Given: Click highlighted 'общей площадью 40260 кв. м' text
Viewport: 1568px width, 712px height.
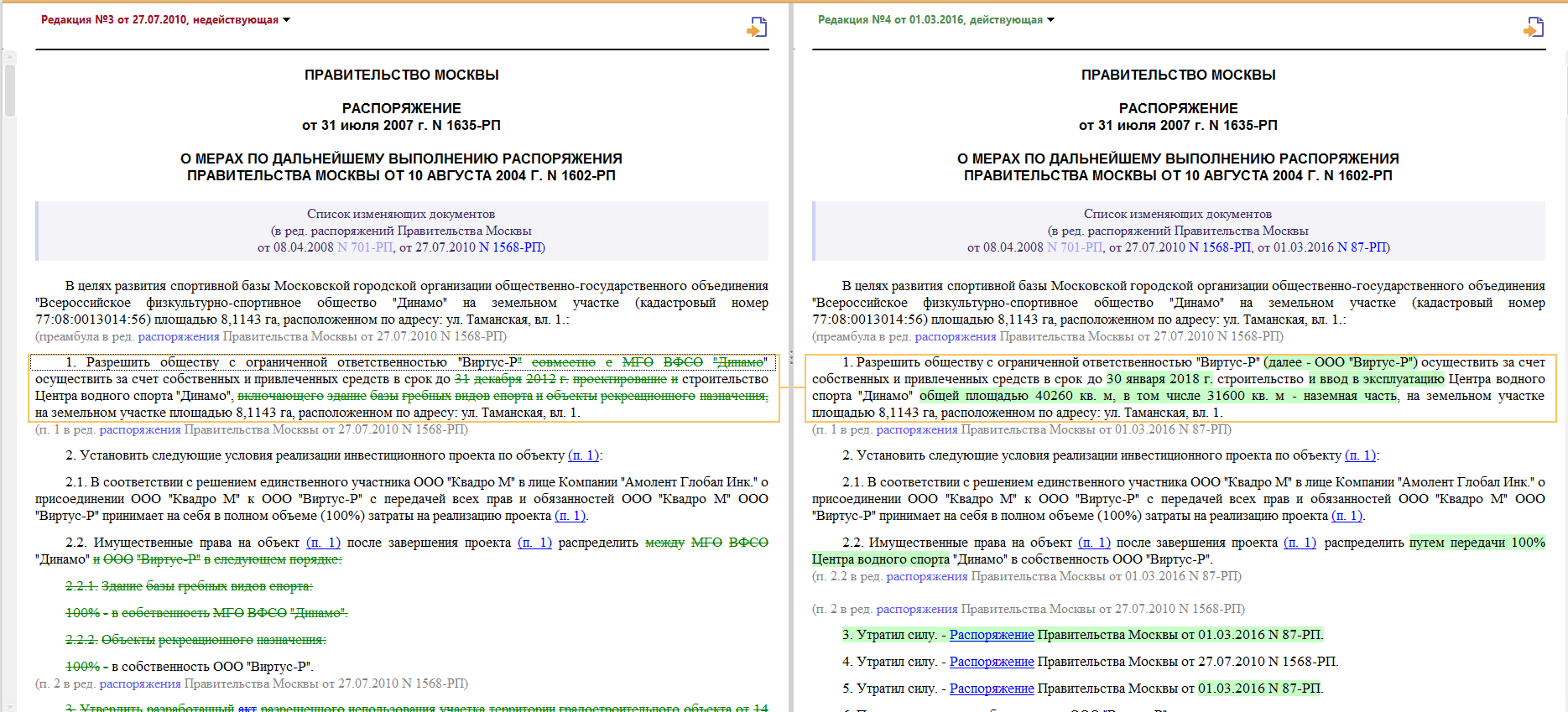Looking at the screenshot, I should (1017, 396).
